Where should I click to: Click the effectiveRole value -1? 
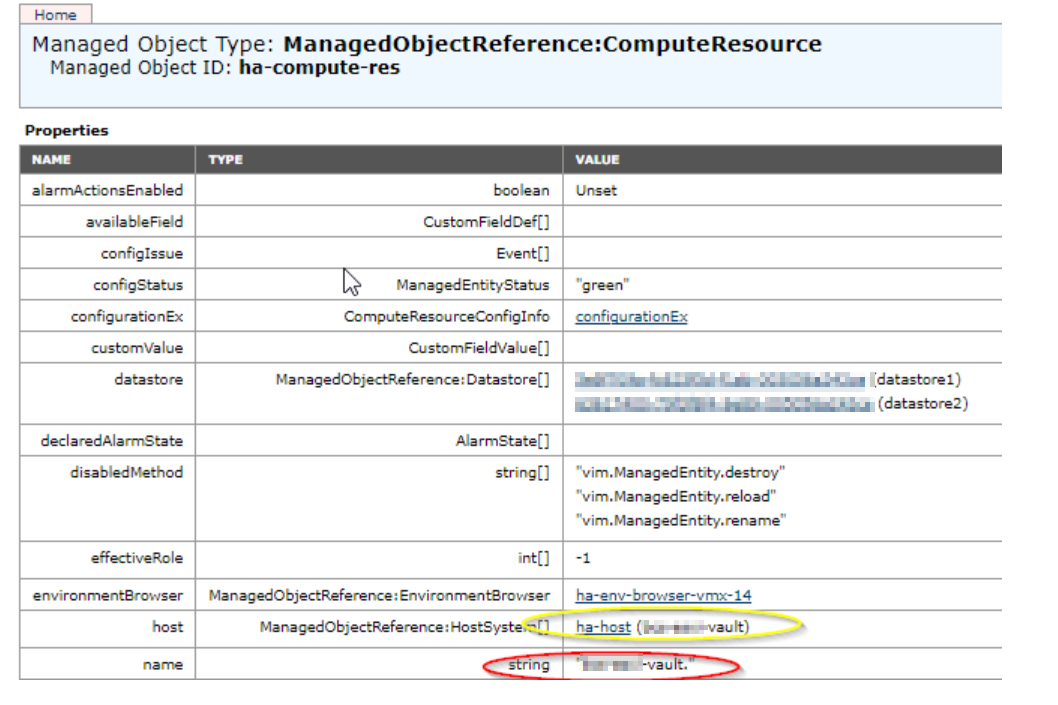tap(583, 558)
